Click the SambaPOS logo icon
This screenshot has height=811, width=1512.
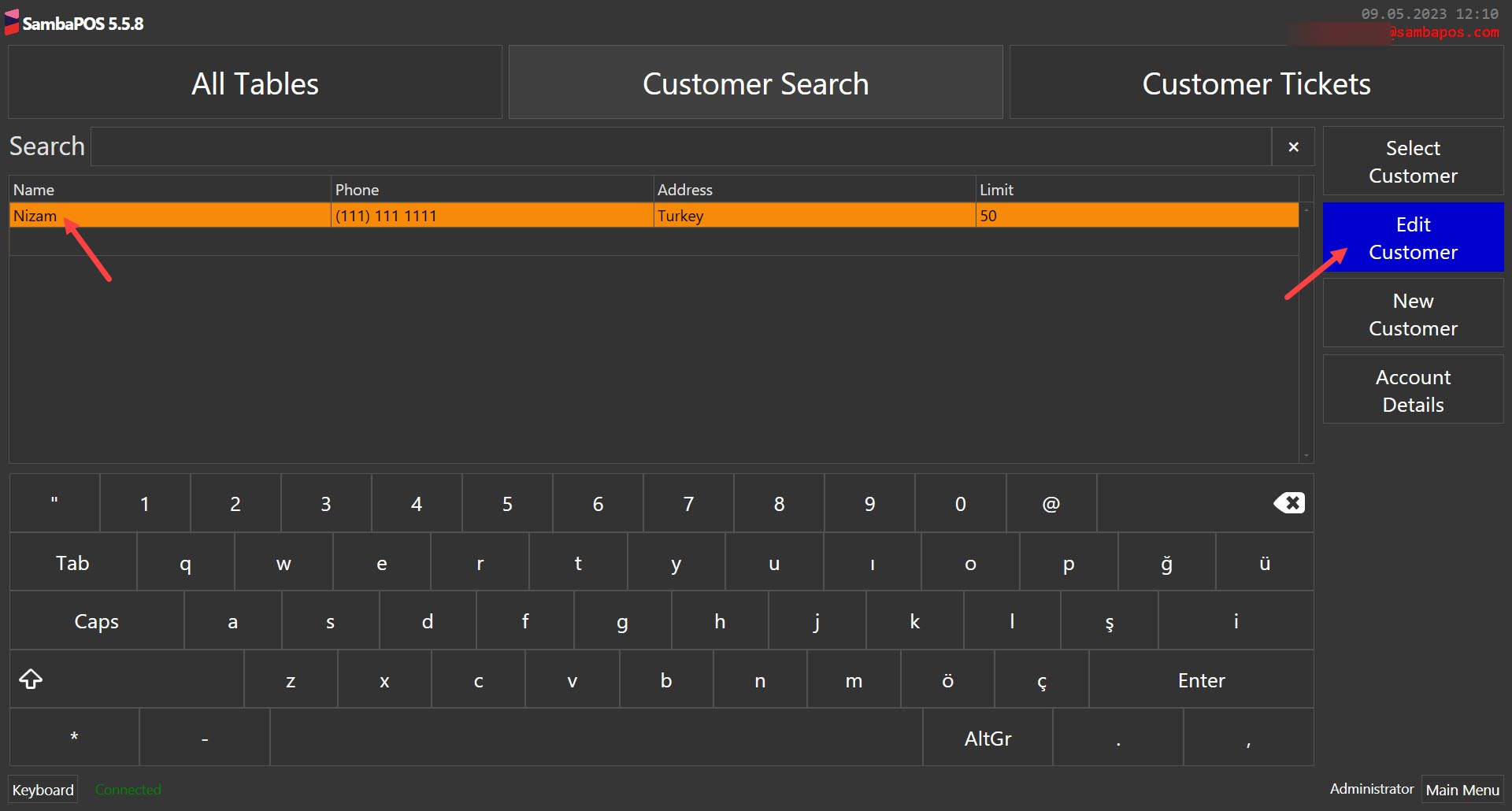11,21
